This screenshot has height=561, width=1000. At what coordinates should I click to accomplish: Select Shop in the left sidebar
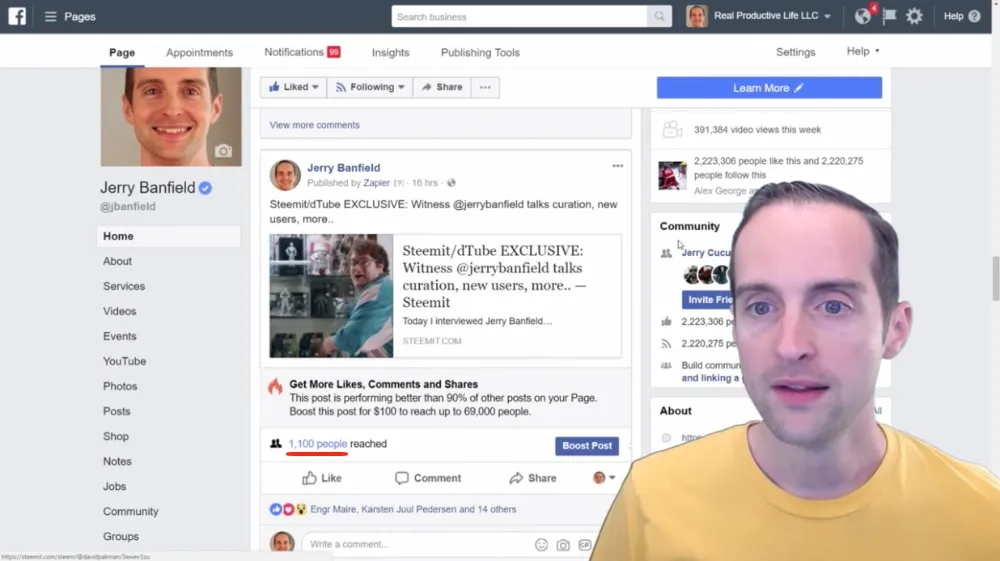click(x=115, y=436)
